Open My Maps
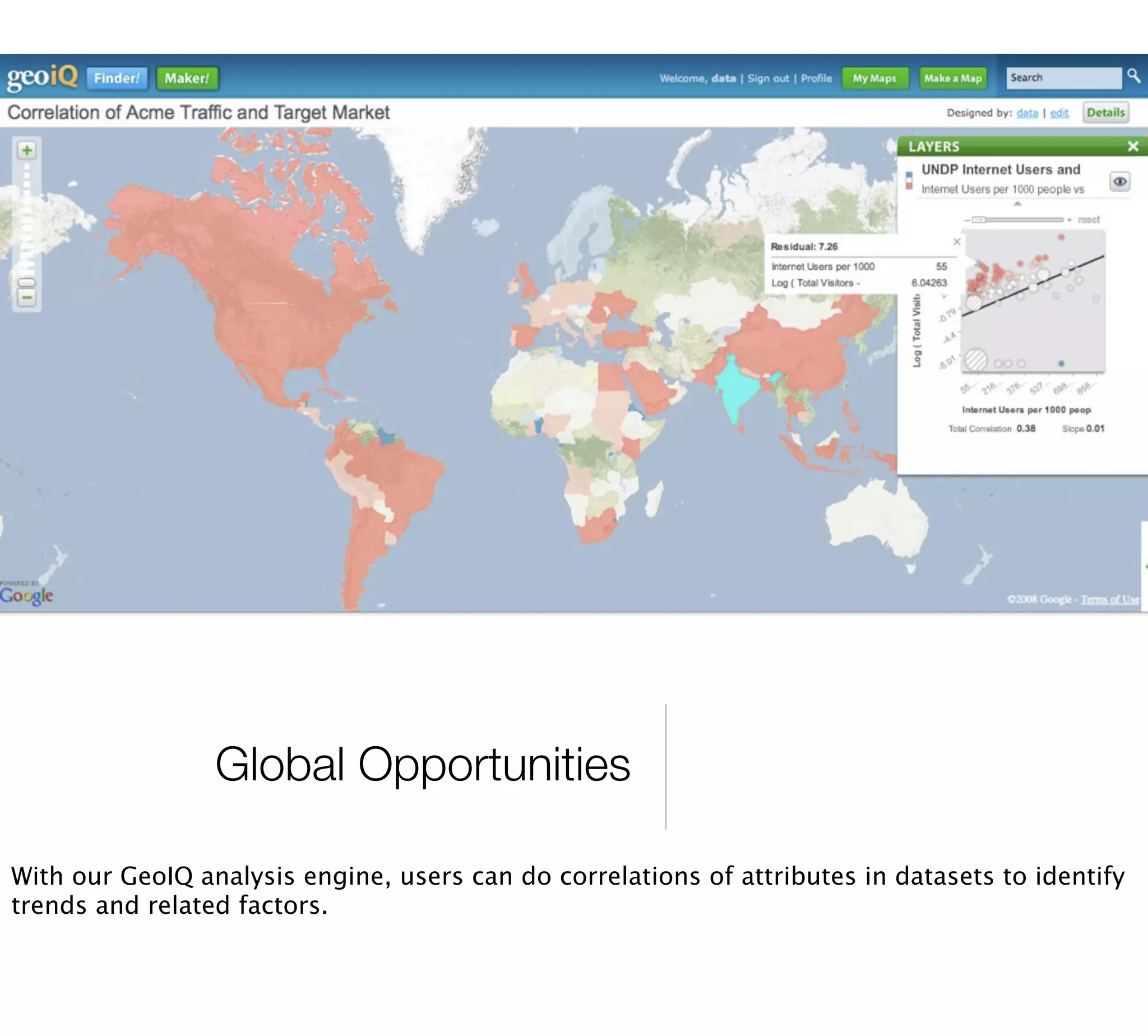 (x=874, y=78)
